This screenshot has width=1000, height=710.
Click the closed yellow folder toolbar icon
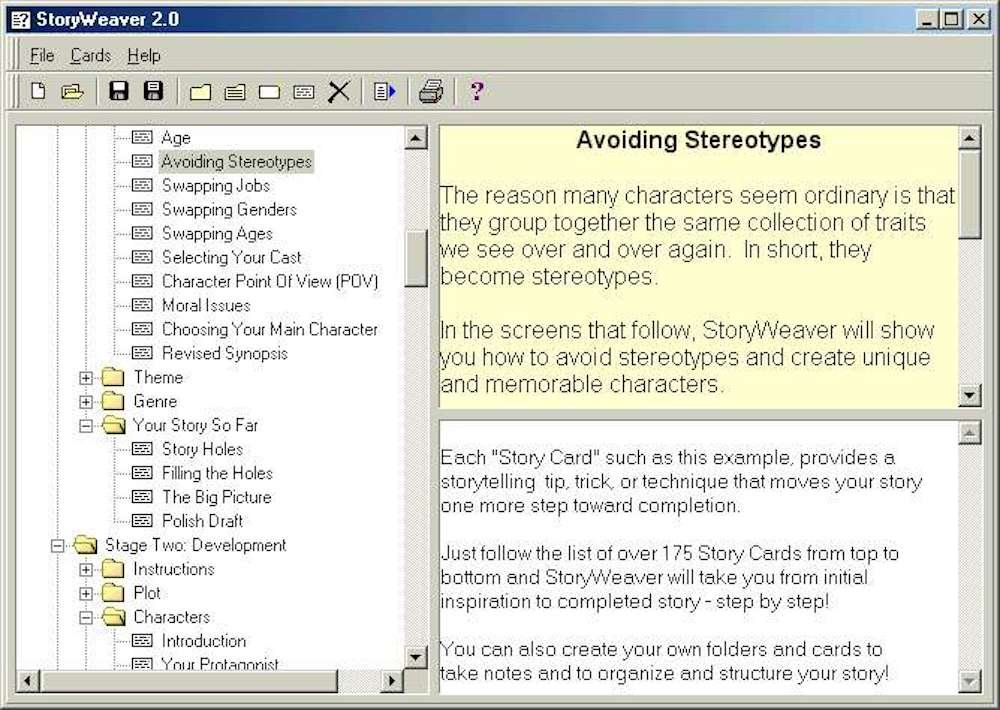click(201, 92)
